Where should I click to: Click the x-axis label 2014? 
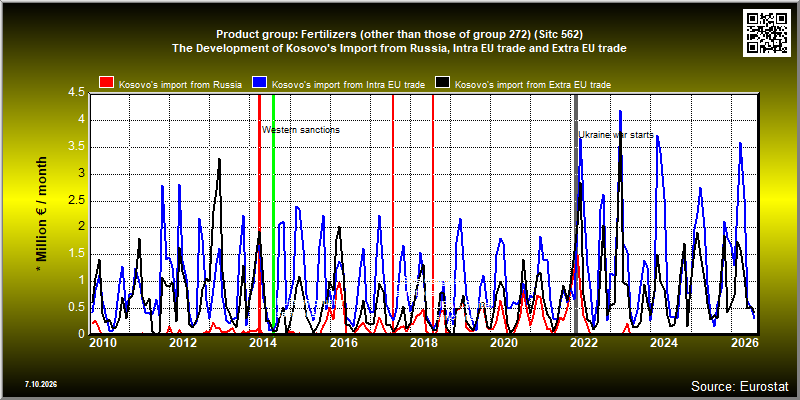point(263,342)
